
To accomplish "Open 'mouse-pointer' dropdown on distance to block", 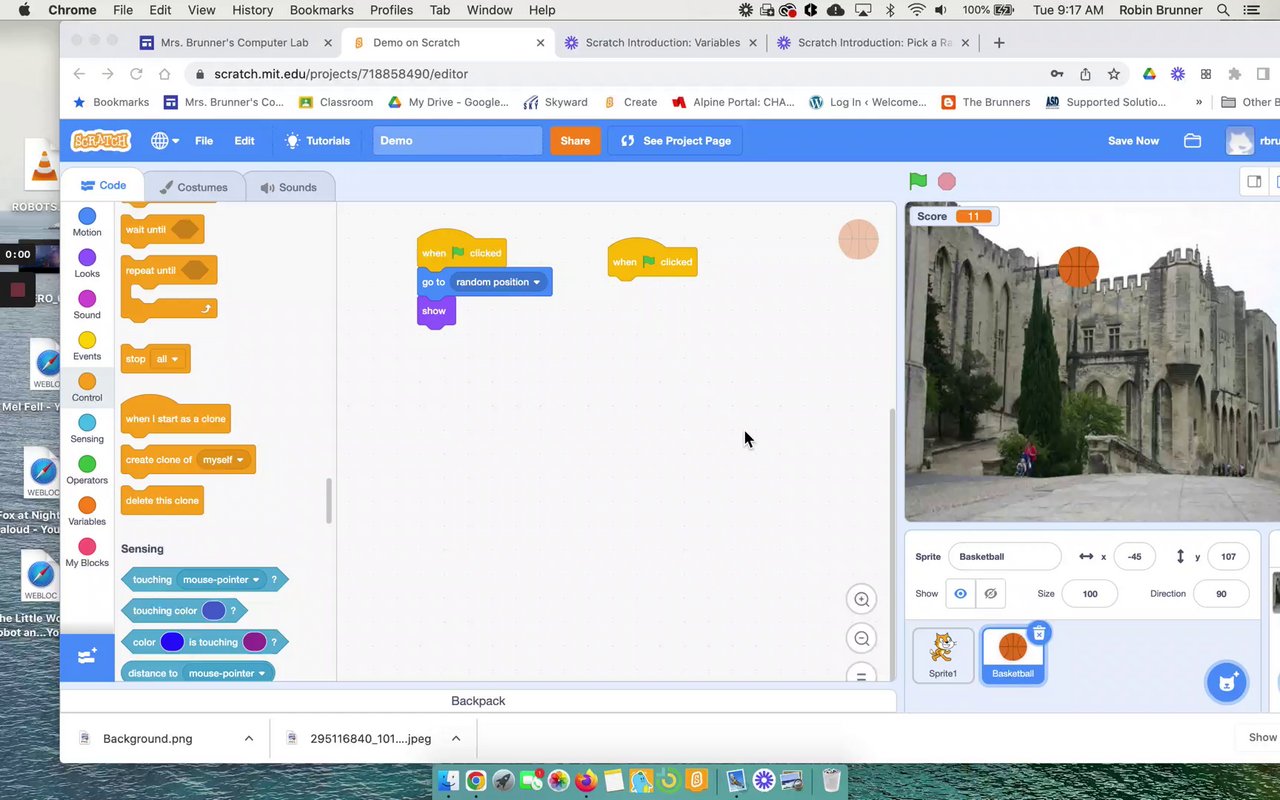I will tap(227, 673).
